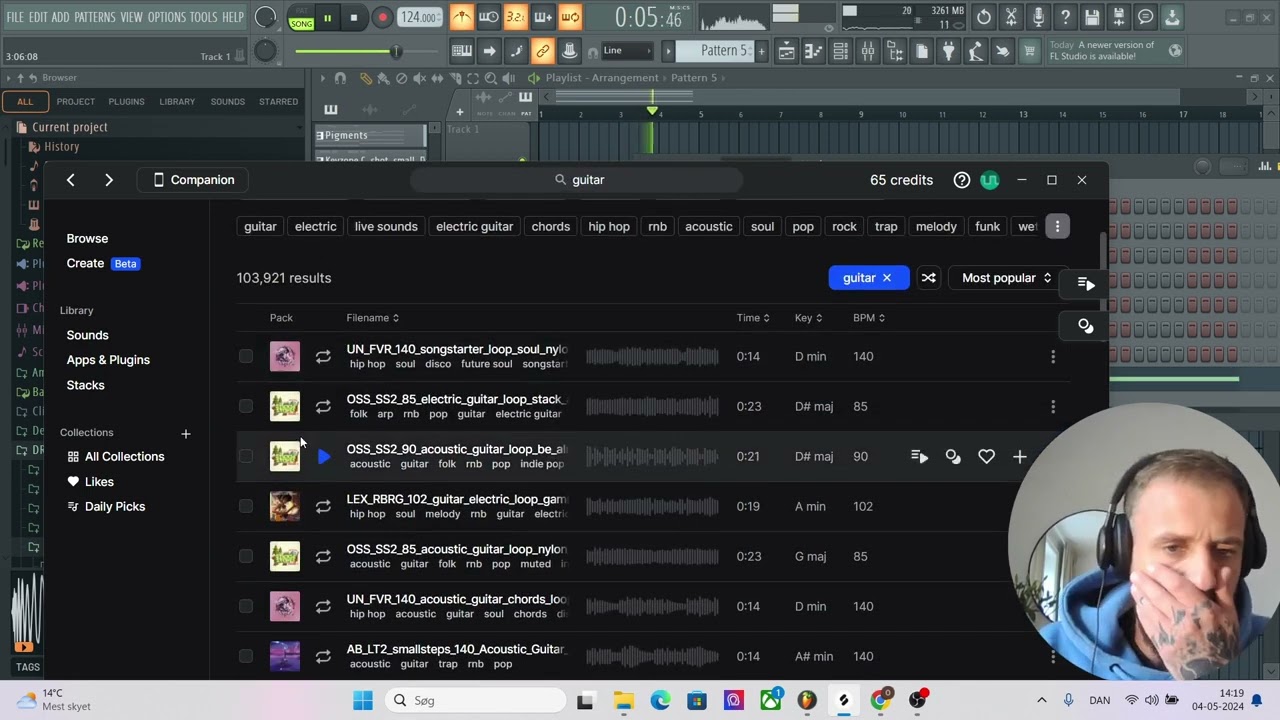Filter by the hip hop tag
Viewport: 1280px width, 720px height.
click(x=609, y=226)
